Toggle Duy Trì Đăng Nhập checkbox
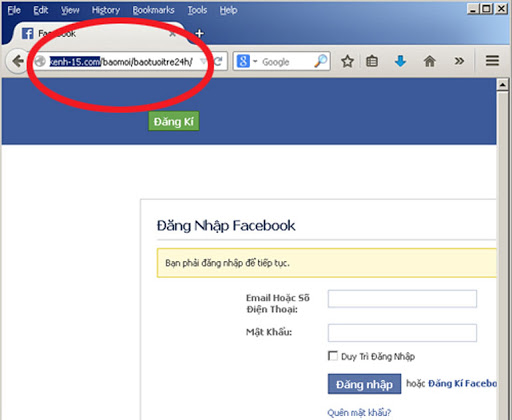The height and width of the screenshot is (420, 512). (333, 356)
